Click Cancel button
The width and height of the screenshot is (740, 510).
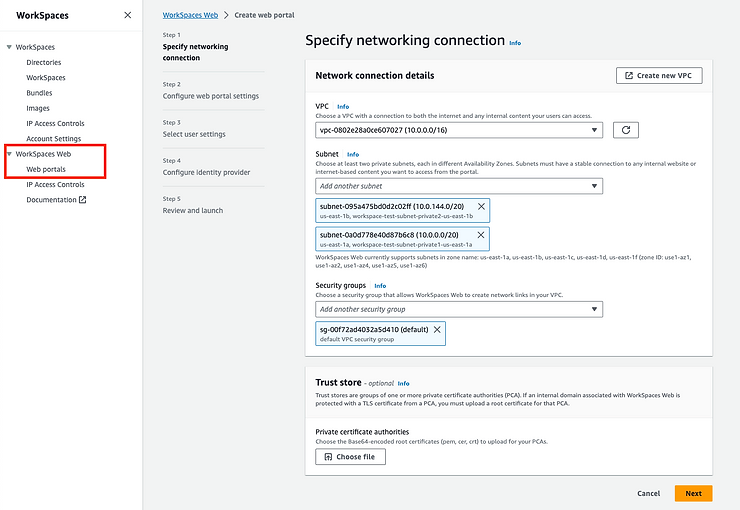tap(648, 493)
